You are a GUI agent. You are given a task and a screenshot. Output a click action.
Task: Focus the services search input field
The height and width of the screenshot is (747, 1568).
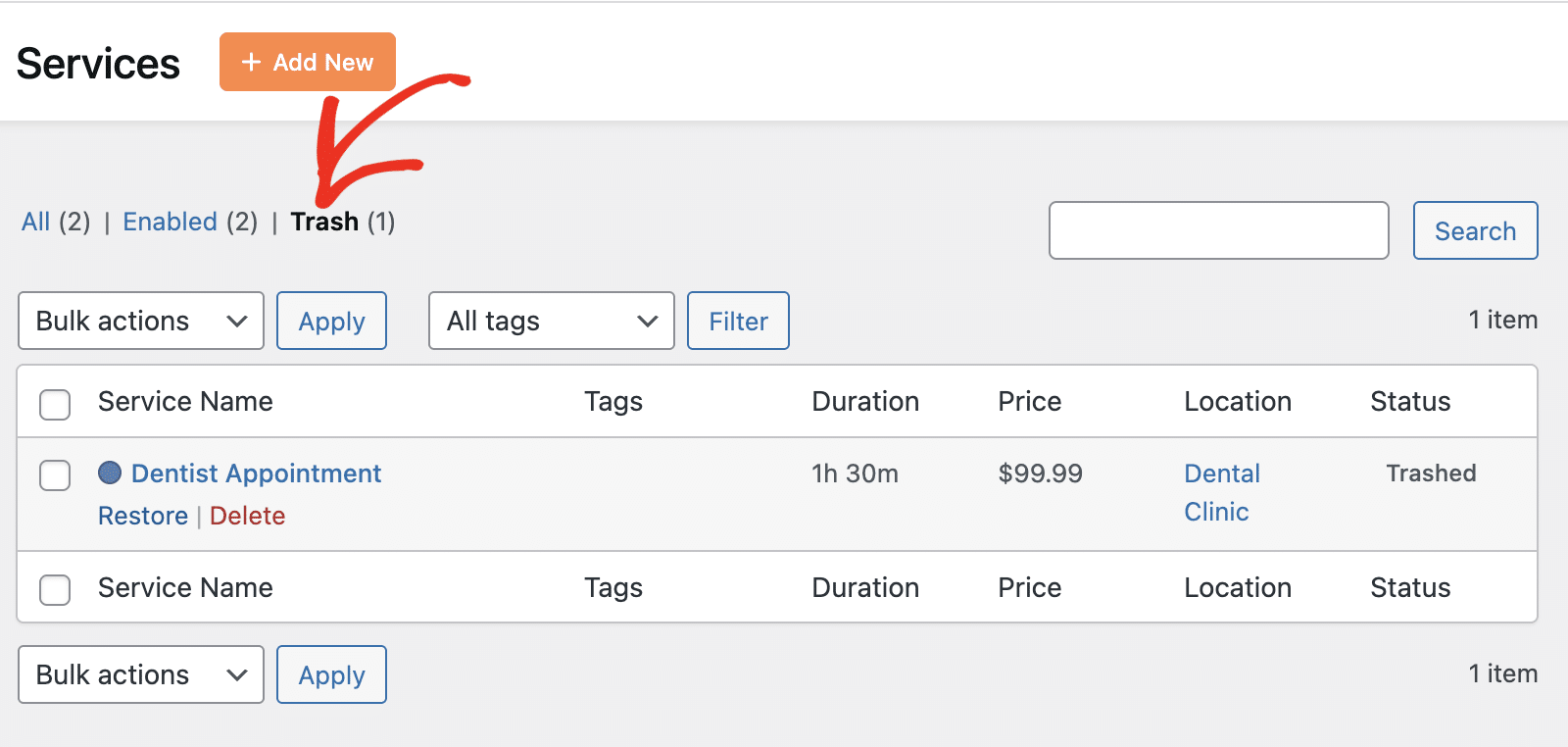[x=1218, y=230]
